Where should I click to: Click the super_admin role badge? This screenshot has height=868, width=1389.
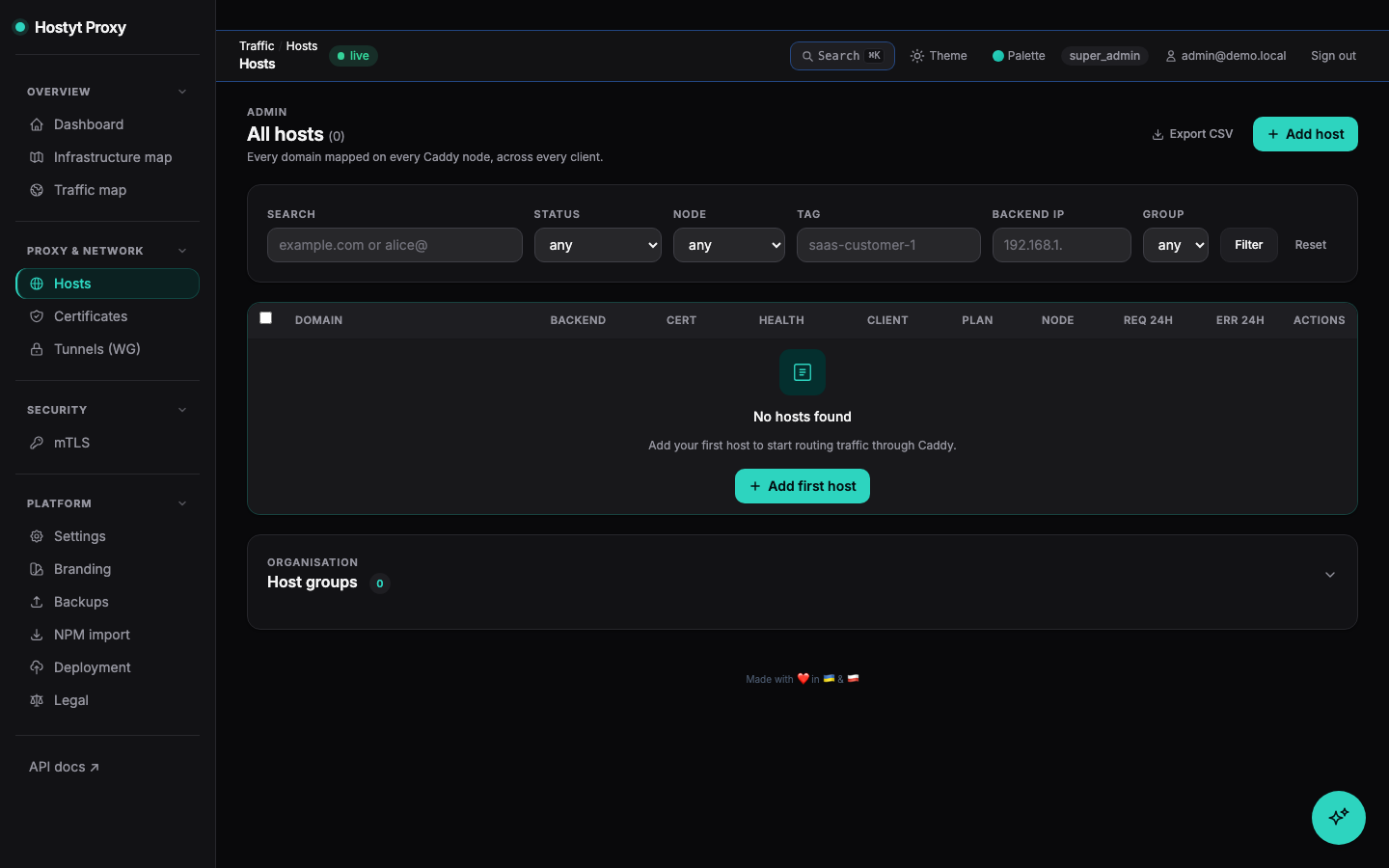pyautogui.click(x=1104, y=56)
